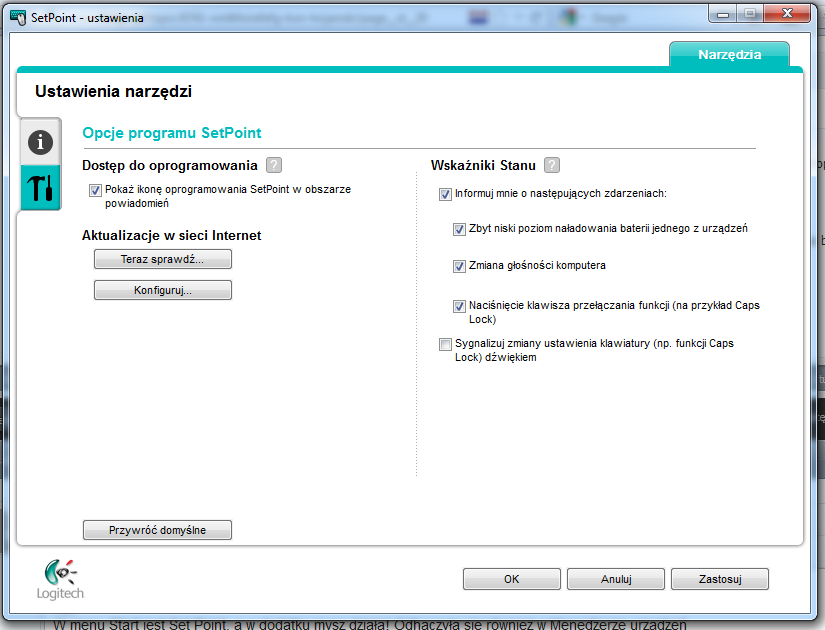Viewport: 825px width, 630px height.
Task: Switch to the Narzędzia tab
Action: (x=729, y=54)
